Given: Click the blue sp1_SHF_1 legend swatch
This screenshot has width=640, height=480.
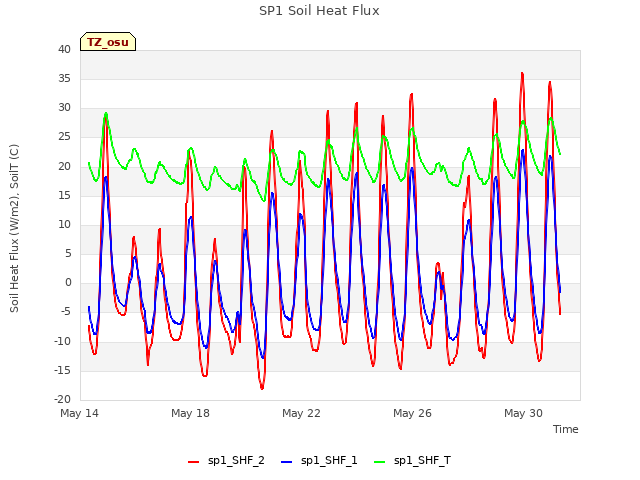Looking at the screenshot, I should coord(287,462).
